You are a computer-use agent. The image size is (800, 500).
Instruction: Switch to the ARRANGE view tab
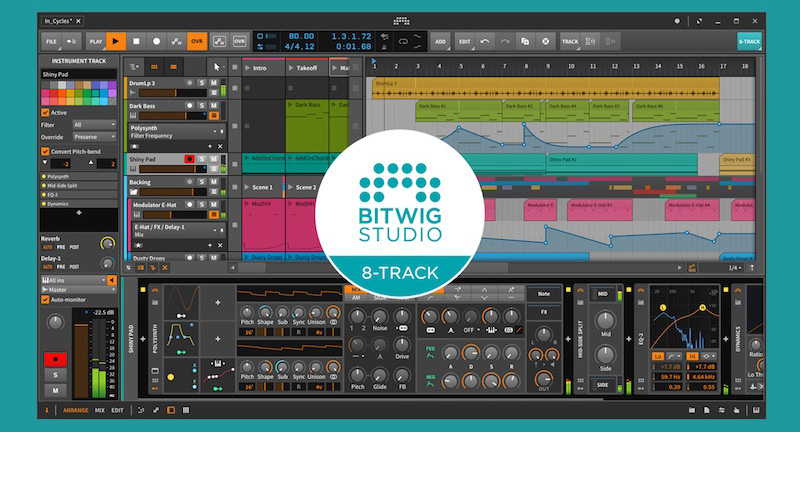pyautogui.click(x=76, y=410)
